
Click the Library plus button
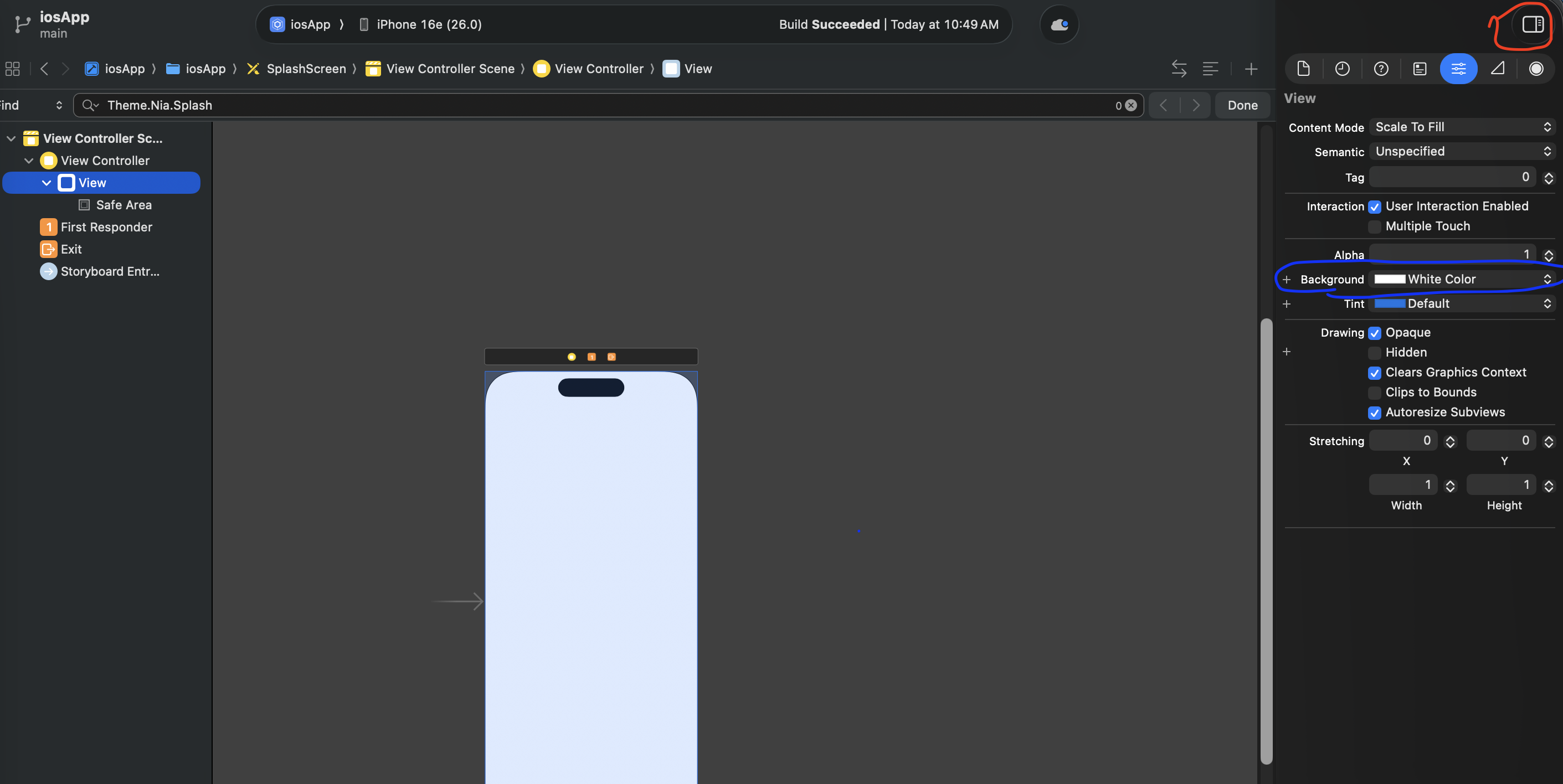[1251, 69]
